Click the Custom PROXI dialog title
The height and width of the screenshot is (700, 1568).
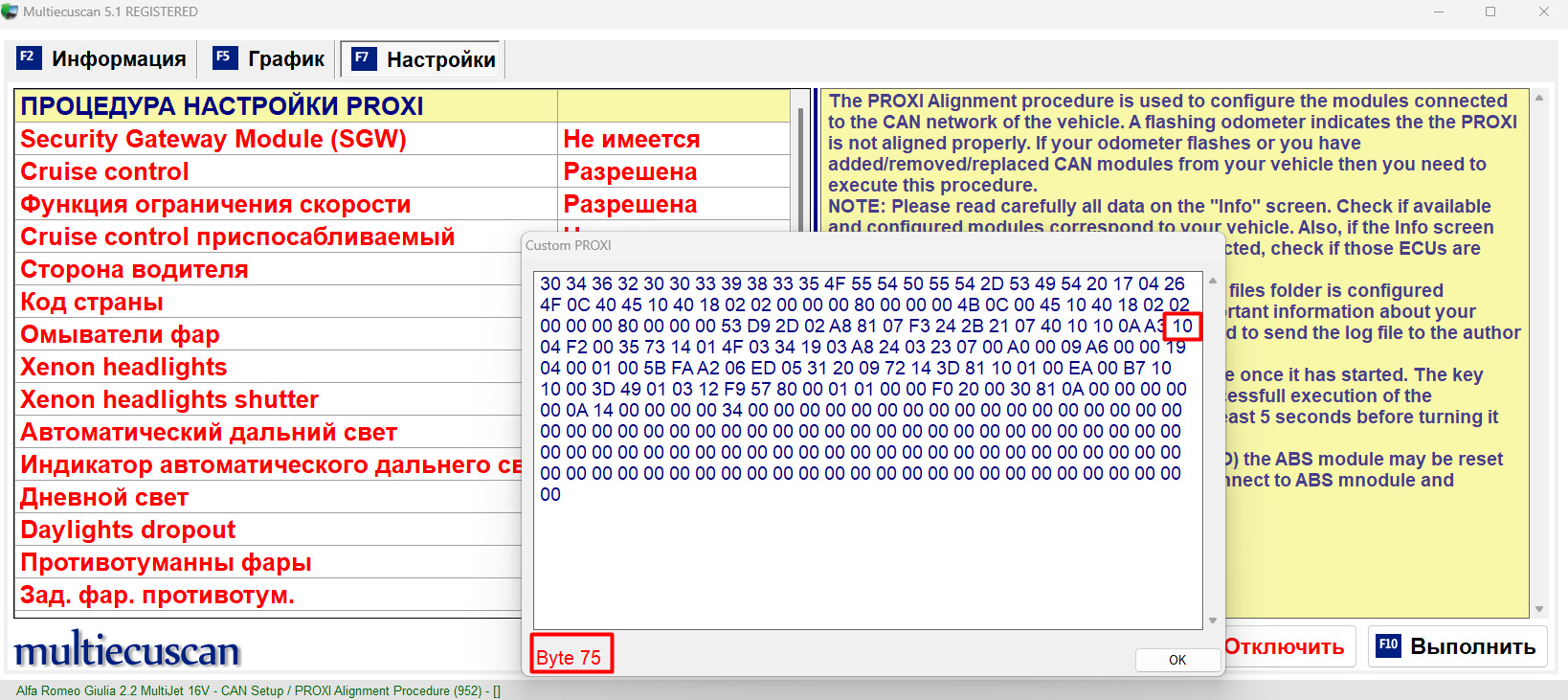tap(569, 245)
